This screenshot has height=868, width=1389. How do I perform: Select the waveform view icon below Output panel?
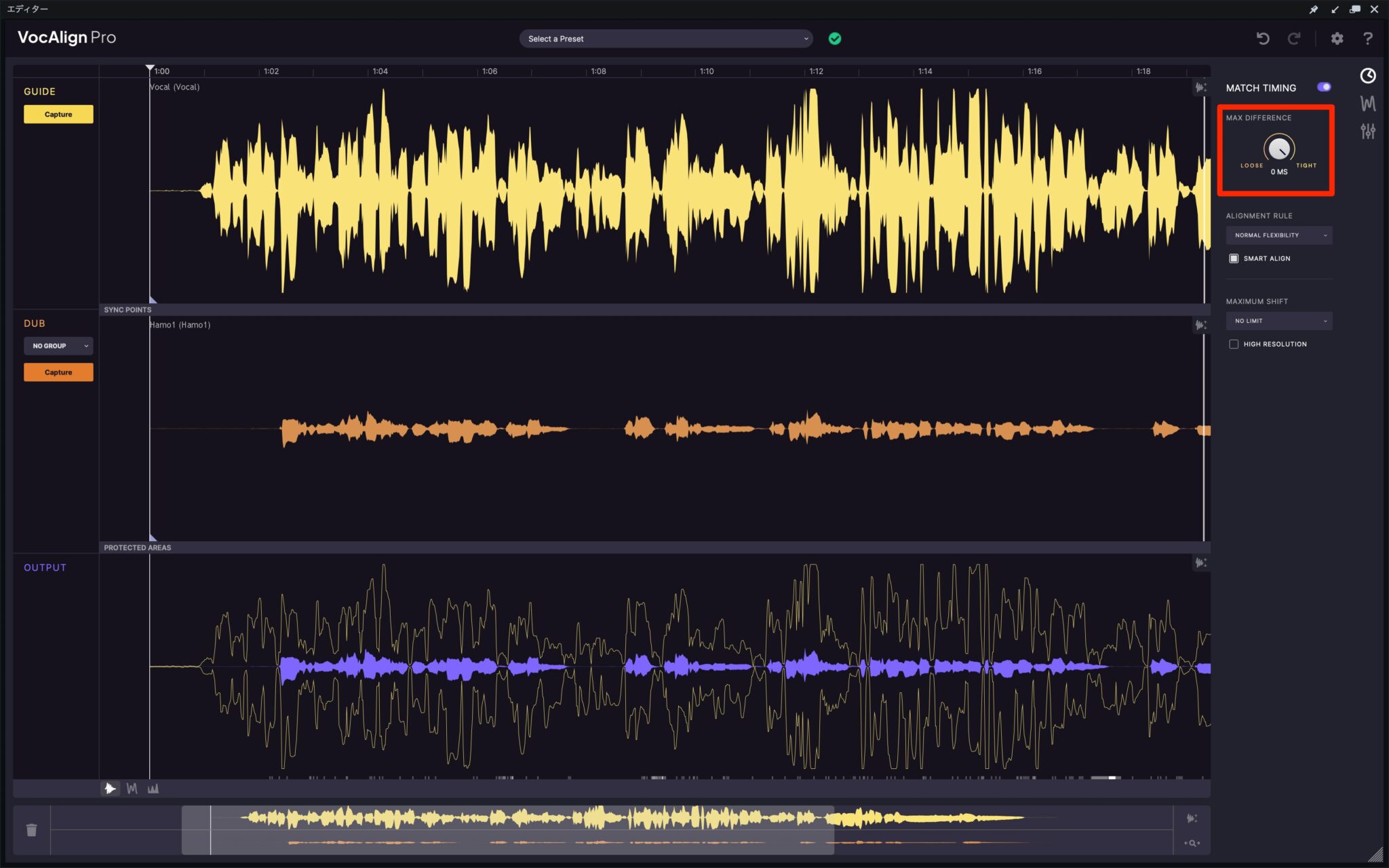point(110,788)
